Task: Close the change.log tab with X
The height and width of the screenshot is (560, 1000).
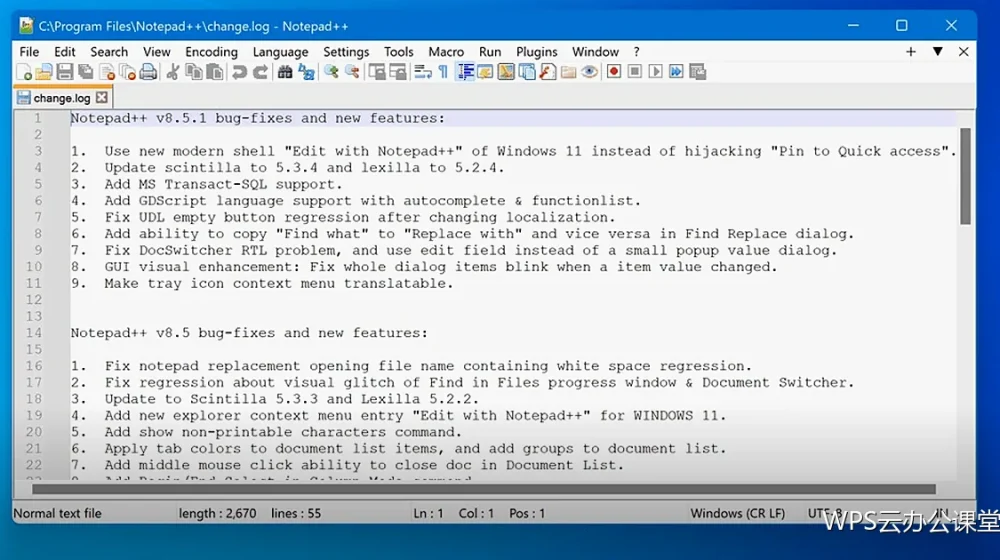Action: 101,98
